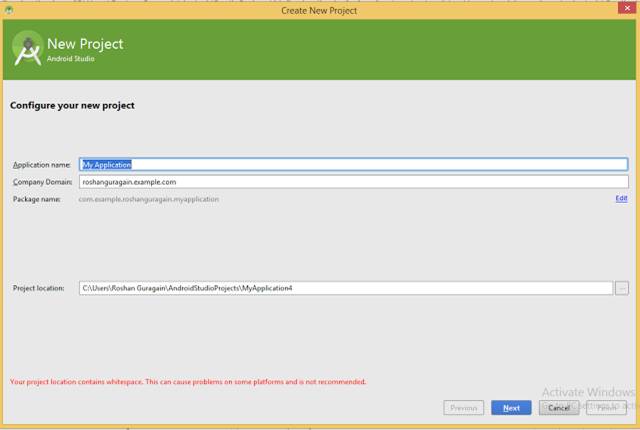
Task: Click the Company Domain input field
Action: tap(353, 182)
